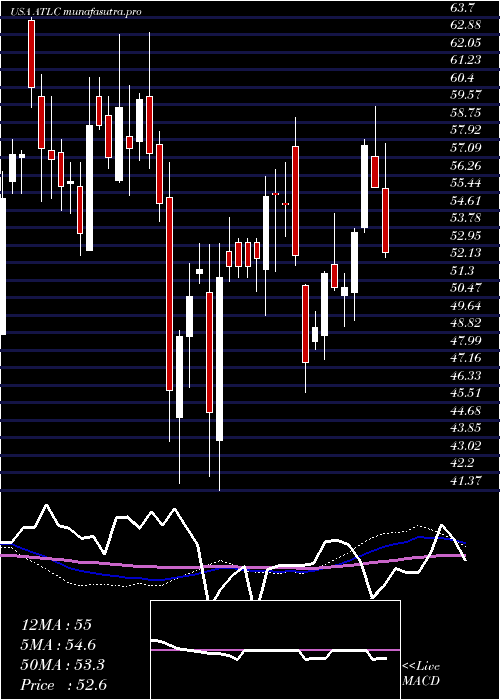The height and width of the screenshot is (700, 500).
Task: Click the 12MA : 55 readout
Action: click(56, 625)
